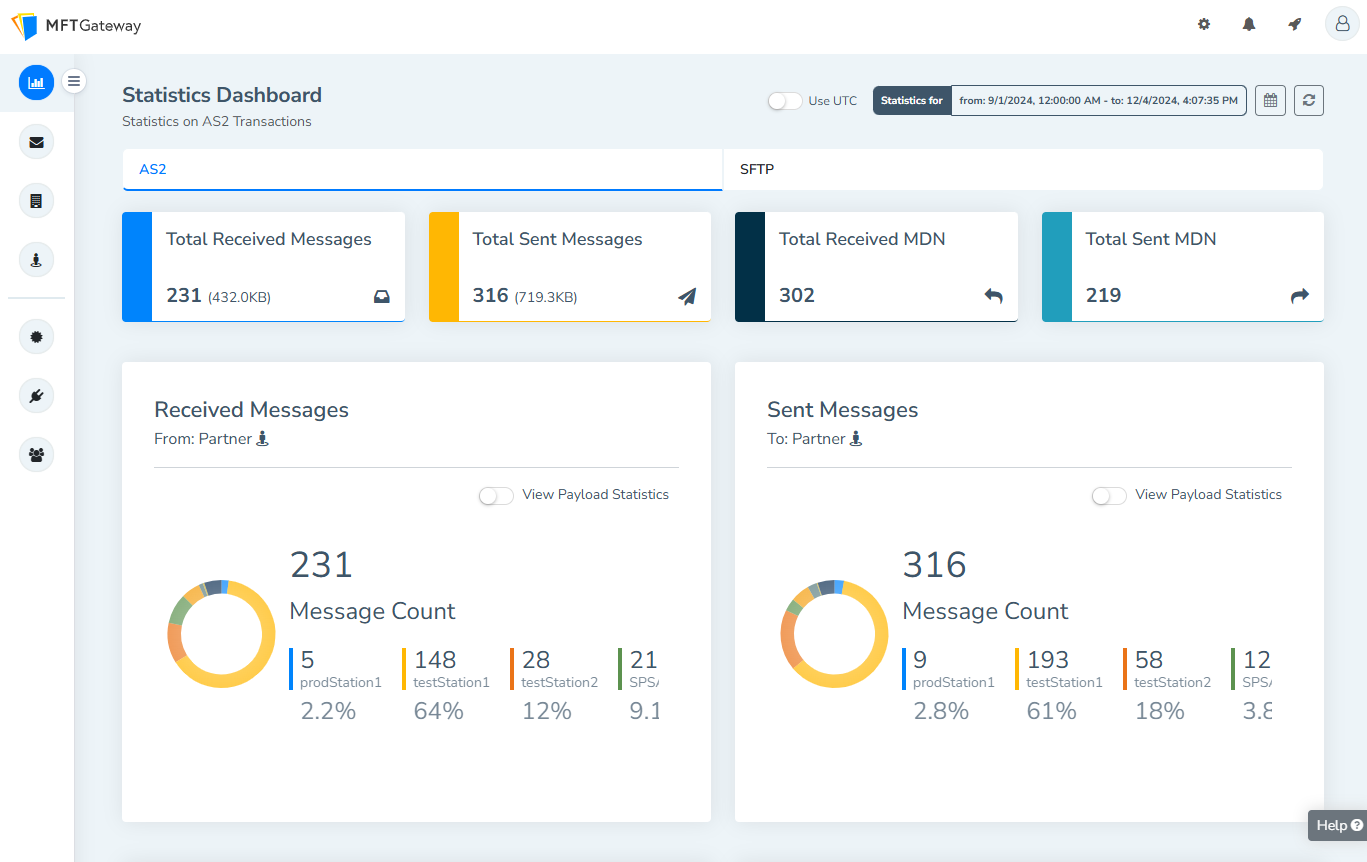Open the Messages envelope icon in sidebar

point(36,142)
